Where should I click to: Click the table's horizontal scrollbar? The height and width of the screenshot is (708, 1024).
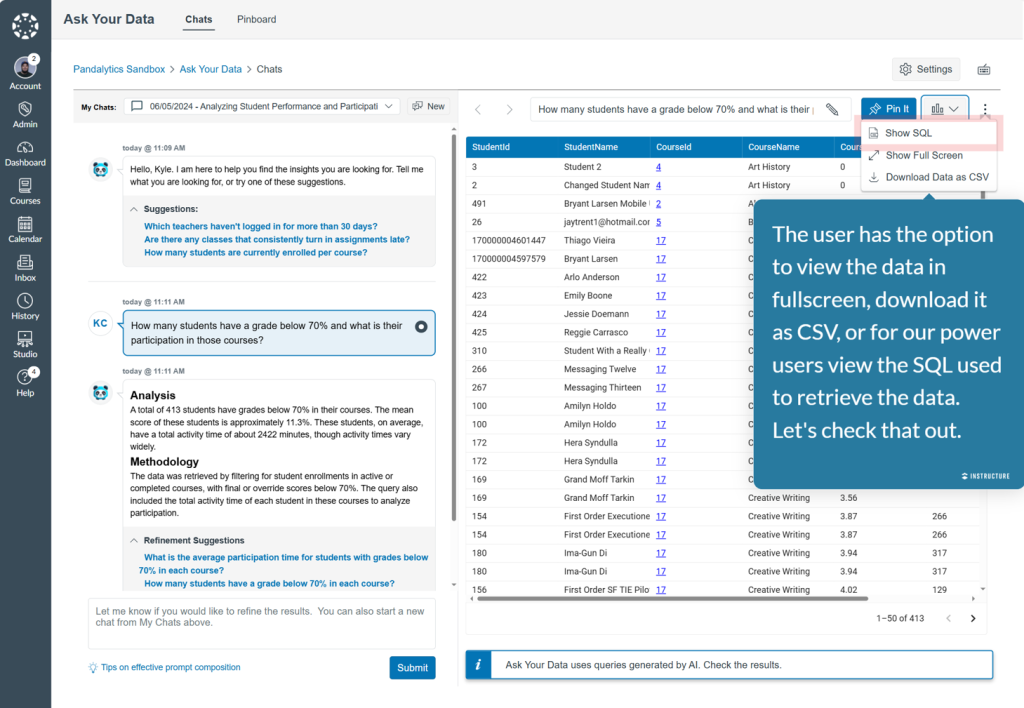click(x=671, y=598)
